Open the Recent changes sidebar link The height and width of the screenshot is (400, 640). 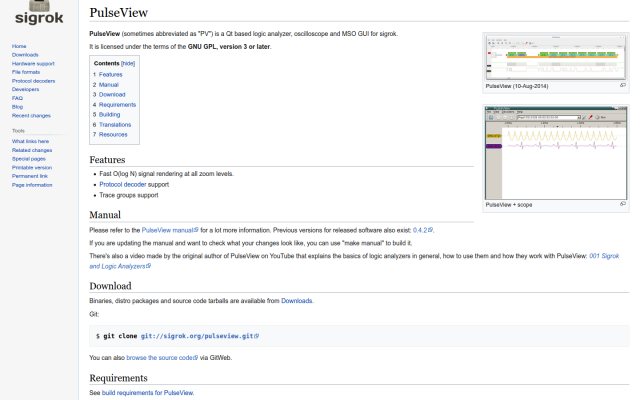[31, 116]
